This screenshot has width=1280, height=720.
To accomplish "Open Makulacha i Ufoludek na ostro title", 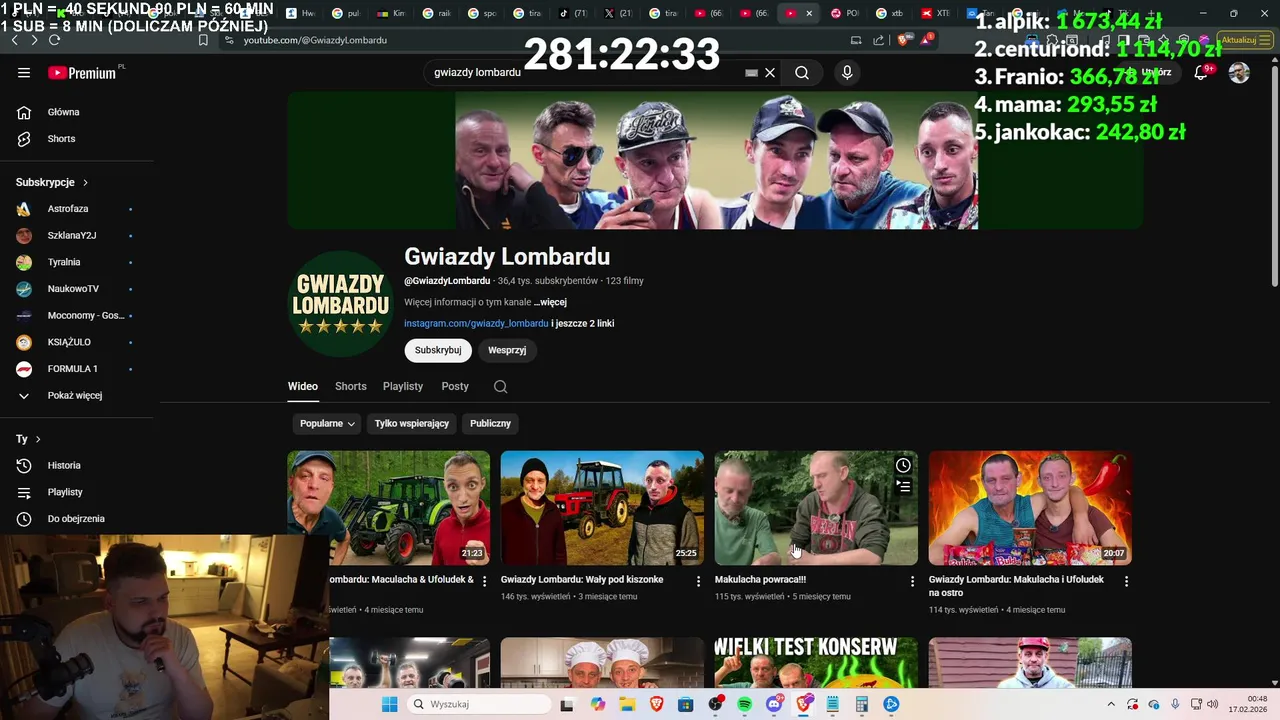I will [1016, 586].
